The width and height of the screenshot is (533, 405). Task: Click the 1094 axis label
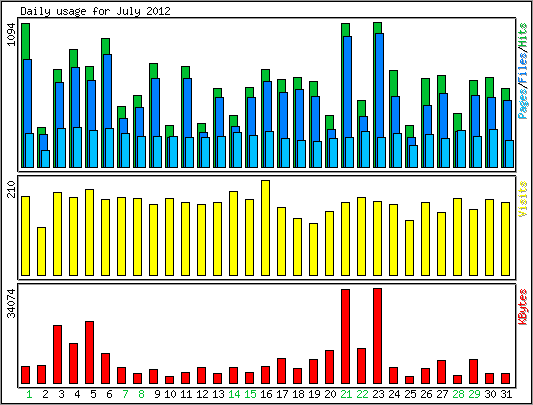[x=11, y=34]
